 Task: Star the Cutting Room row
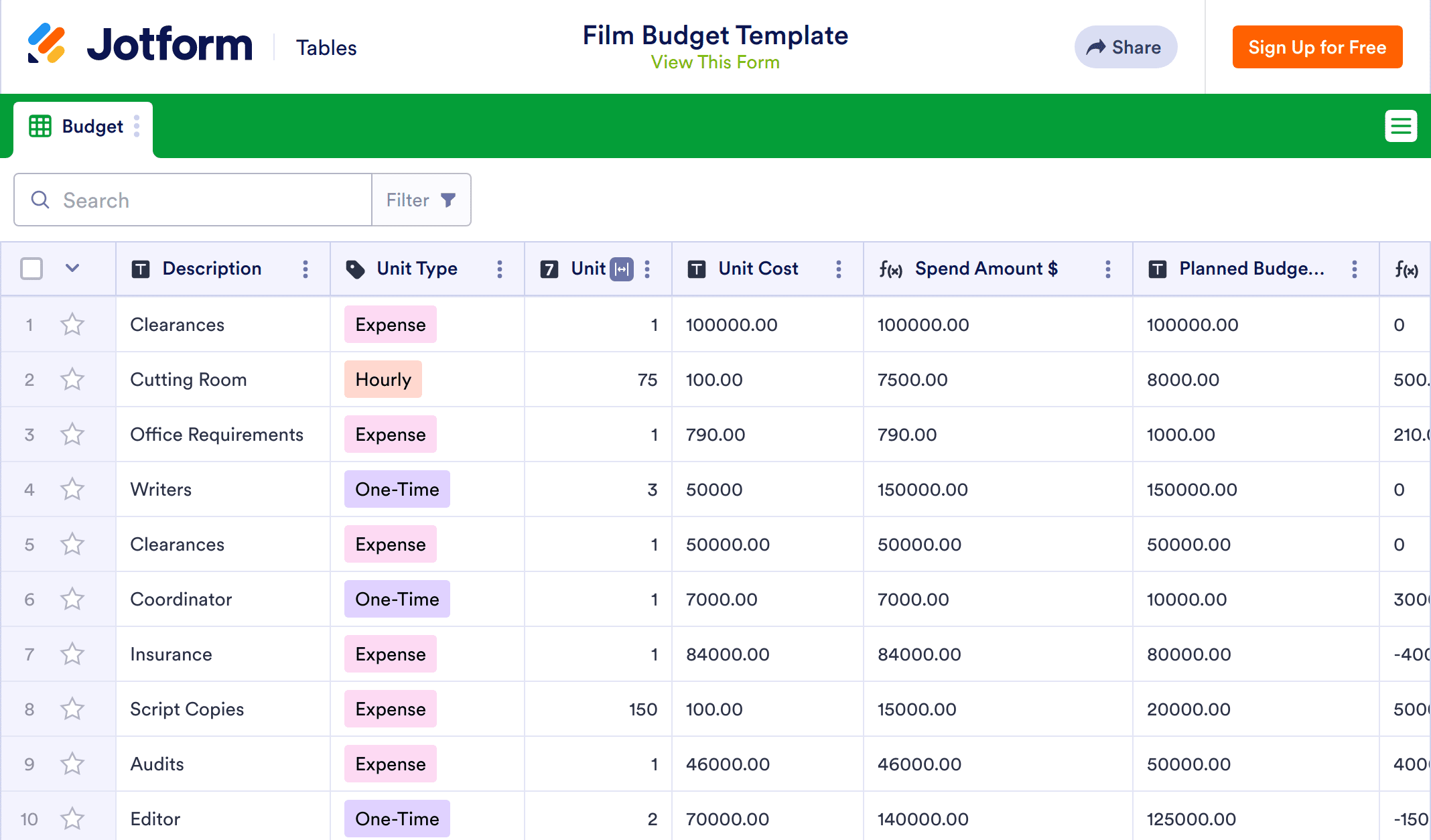tap(72, 380)
